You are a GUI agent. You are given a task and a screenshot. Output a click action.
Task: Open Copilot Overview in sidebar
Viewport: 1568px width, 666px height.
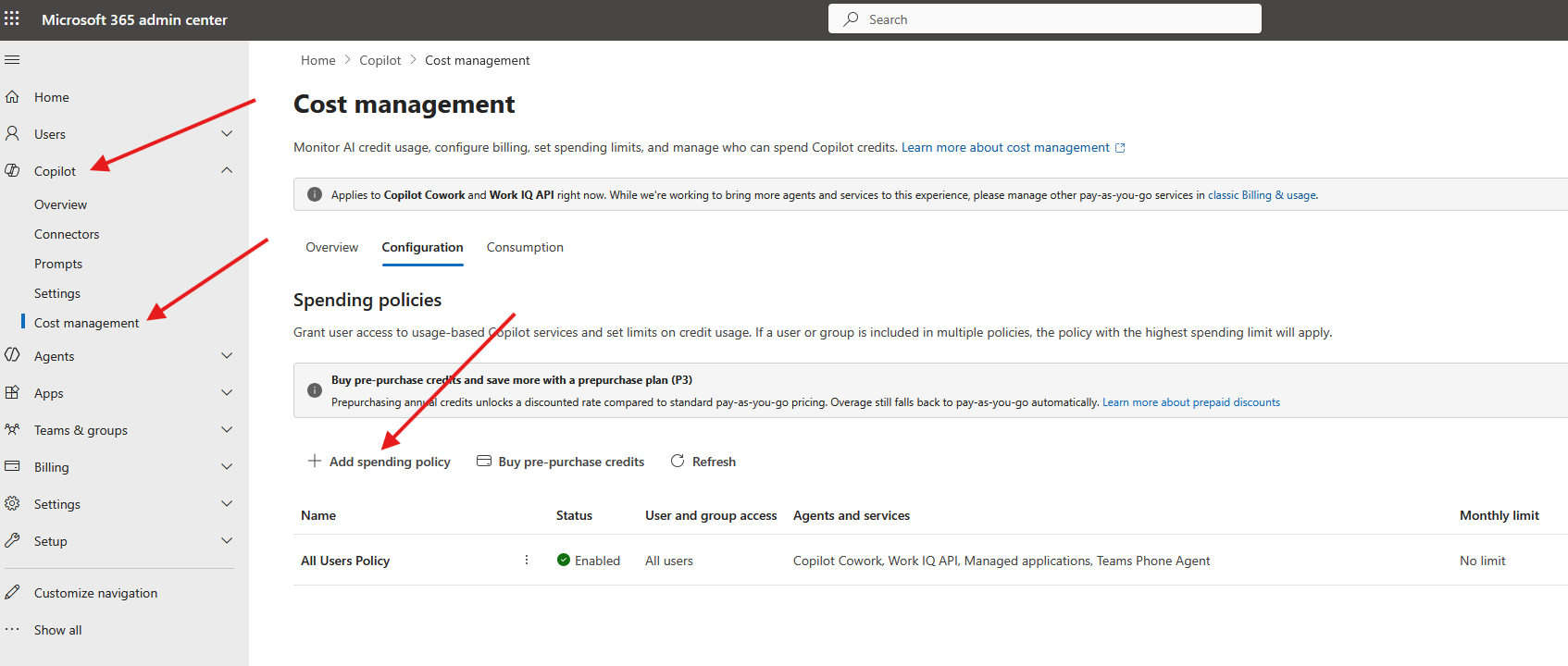click(x=60, y=204)
